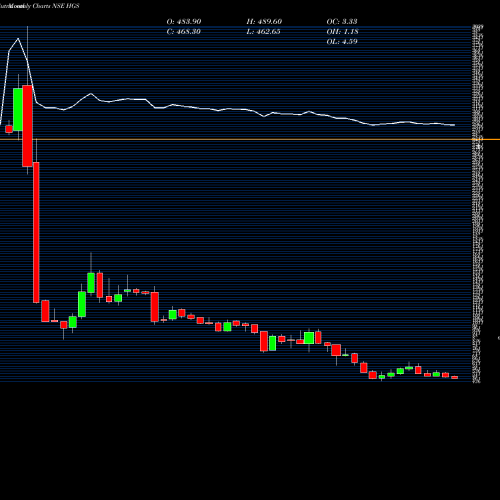Image resolution: width=500 pixels, height=500 pixels.
Task: Click the OL: 4.59 reading
Action: click(x=342, y=42)
